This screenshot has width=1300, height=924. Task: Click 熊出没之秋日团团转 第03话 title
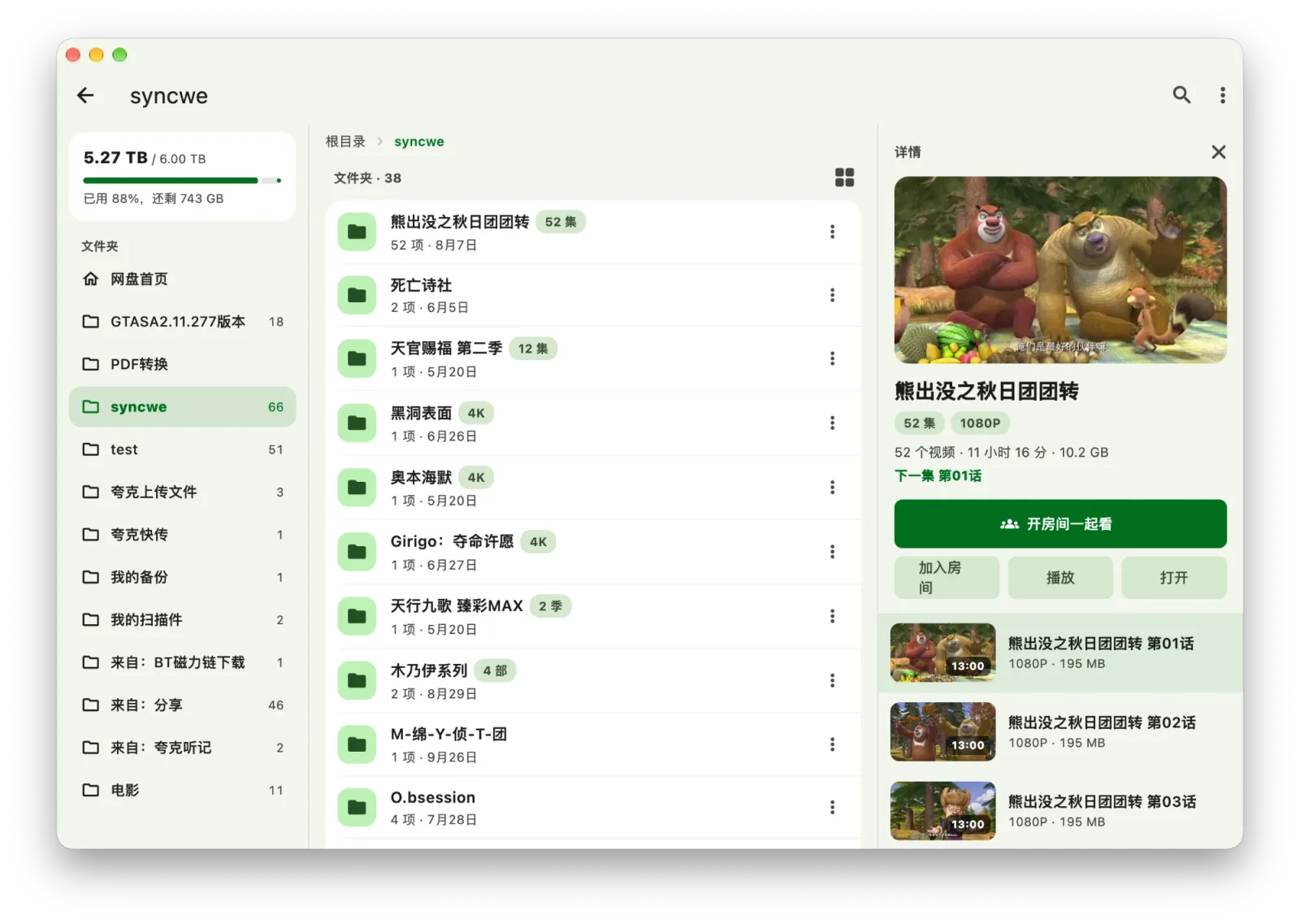[x=1102, y=801]
